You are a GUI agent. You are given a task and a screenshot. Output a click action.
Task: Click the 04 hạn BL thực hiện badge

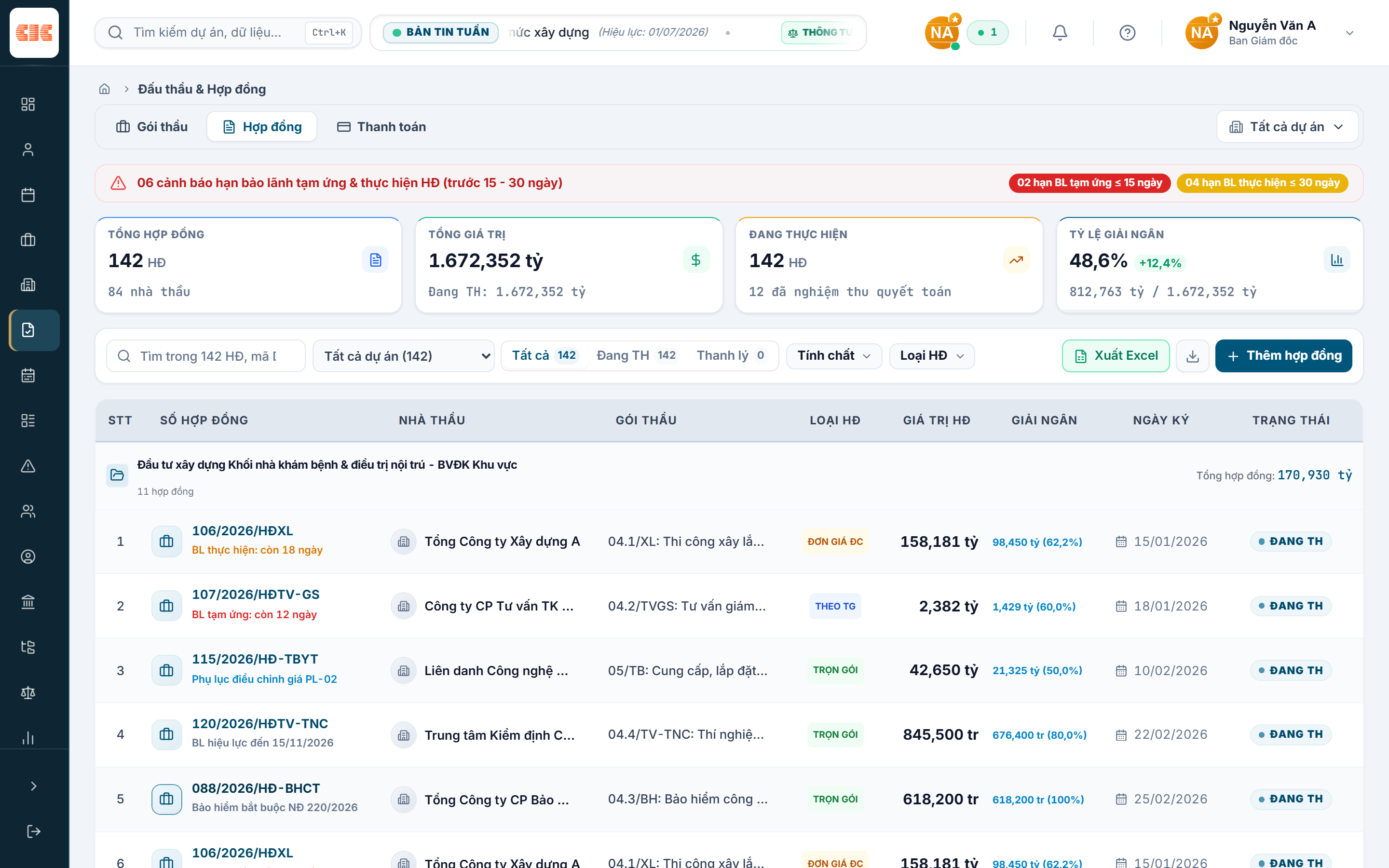(x=1262, y=183)
